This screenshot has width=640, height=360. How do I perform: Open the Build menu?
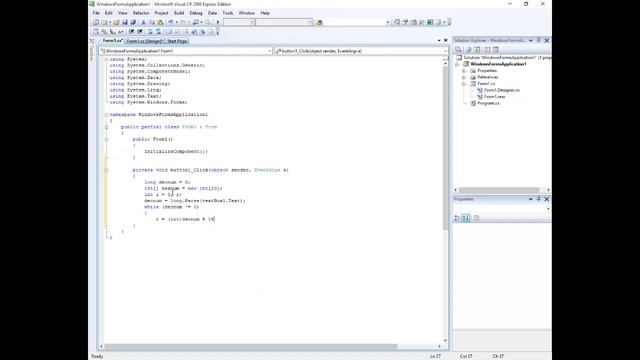(x=179, y=13)
